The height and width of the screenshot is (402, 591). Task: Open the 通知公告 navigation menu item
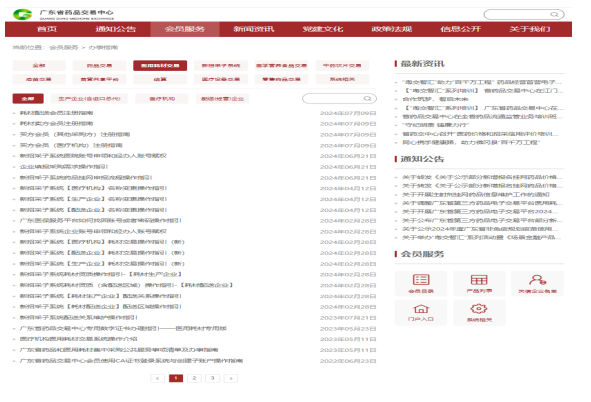tap(115, 29)
